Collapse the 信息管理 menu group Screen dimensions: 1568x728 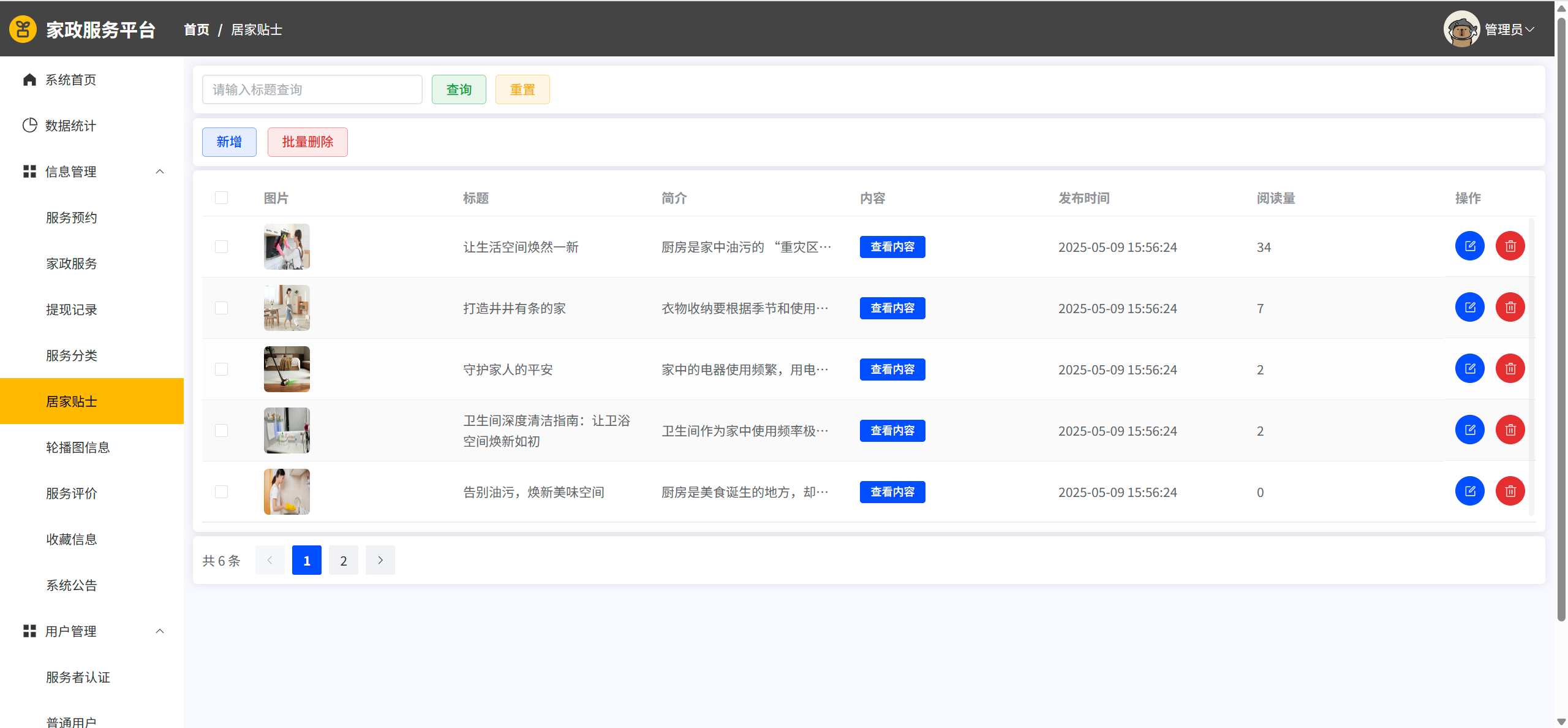coord(160,172)
